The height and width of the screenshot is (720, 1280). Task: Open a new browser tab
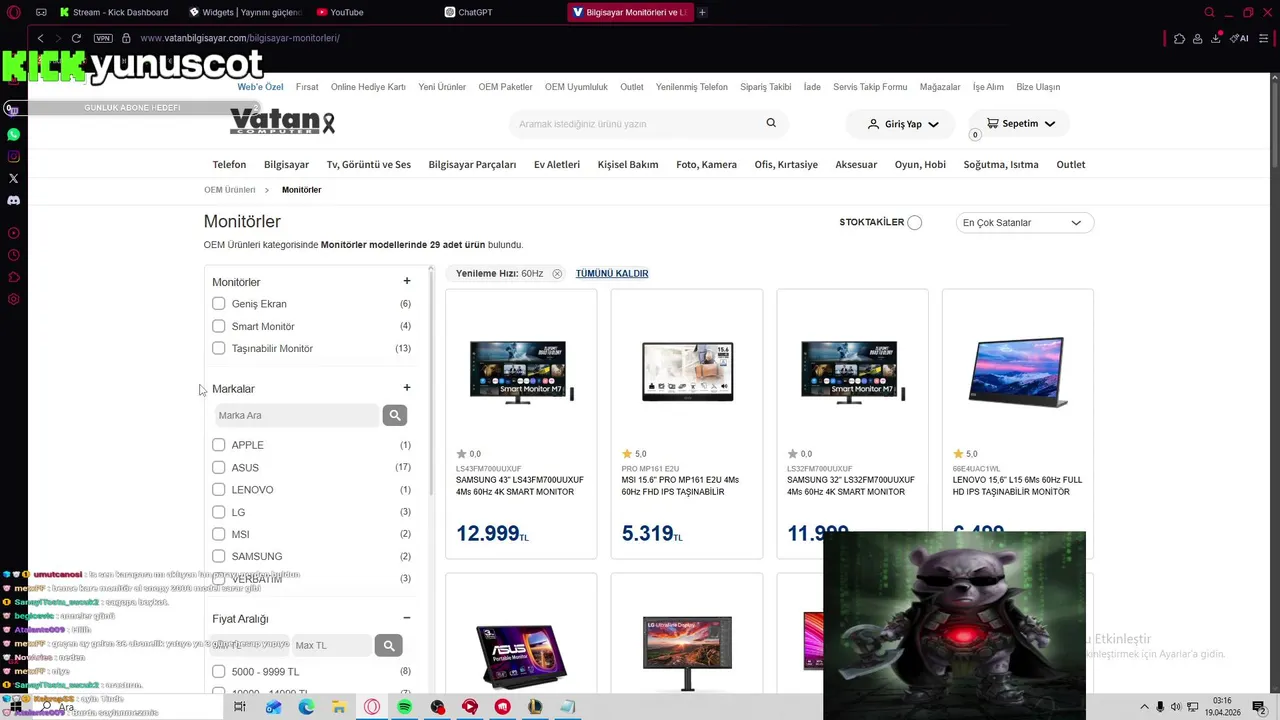(x=702, y=13)
